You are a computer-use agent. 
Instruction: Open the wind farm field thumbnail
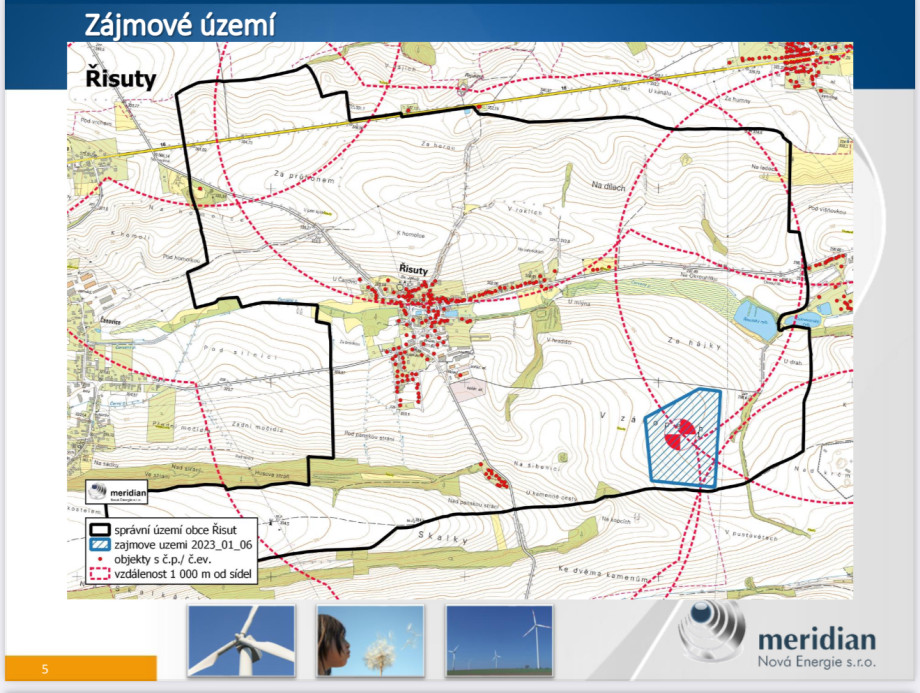(498, 641)
